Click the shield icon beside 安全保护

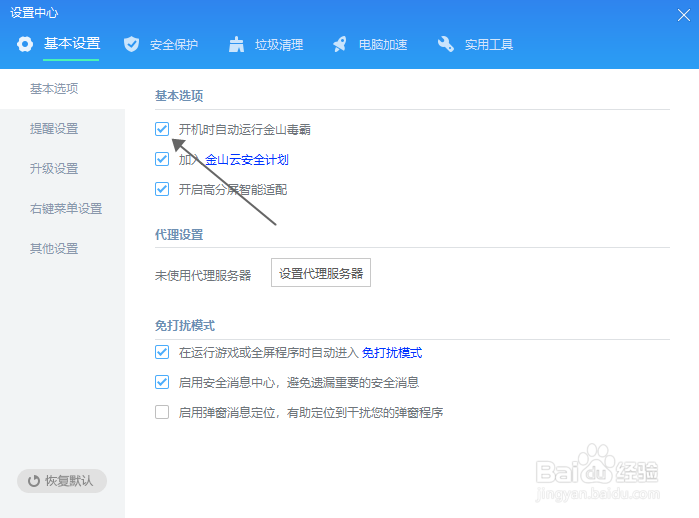[x=131, y=44]
